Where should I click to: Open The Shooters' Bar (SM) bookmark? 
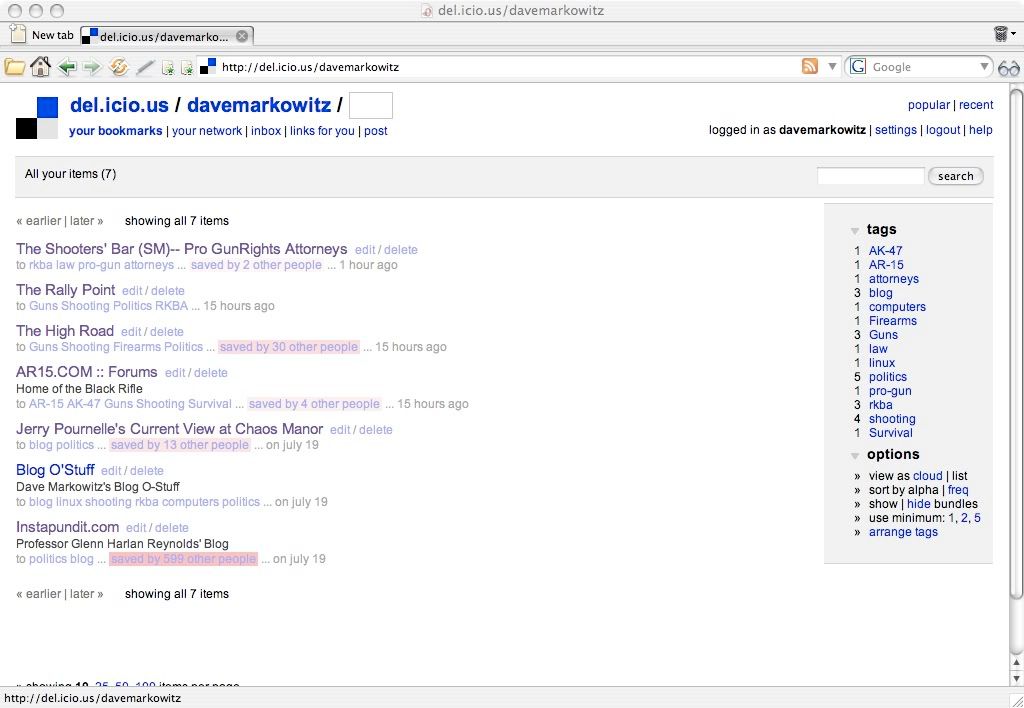point(182,249)
